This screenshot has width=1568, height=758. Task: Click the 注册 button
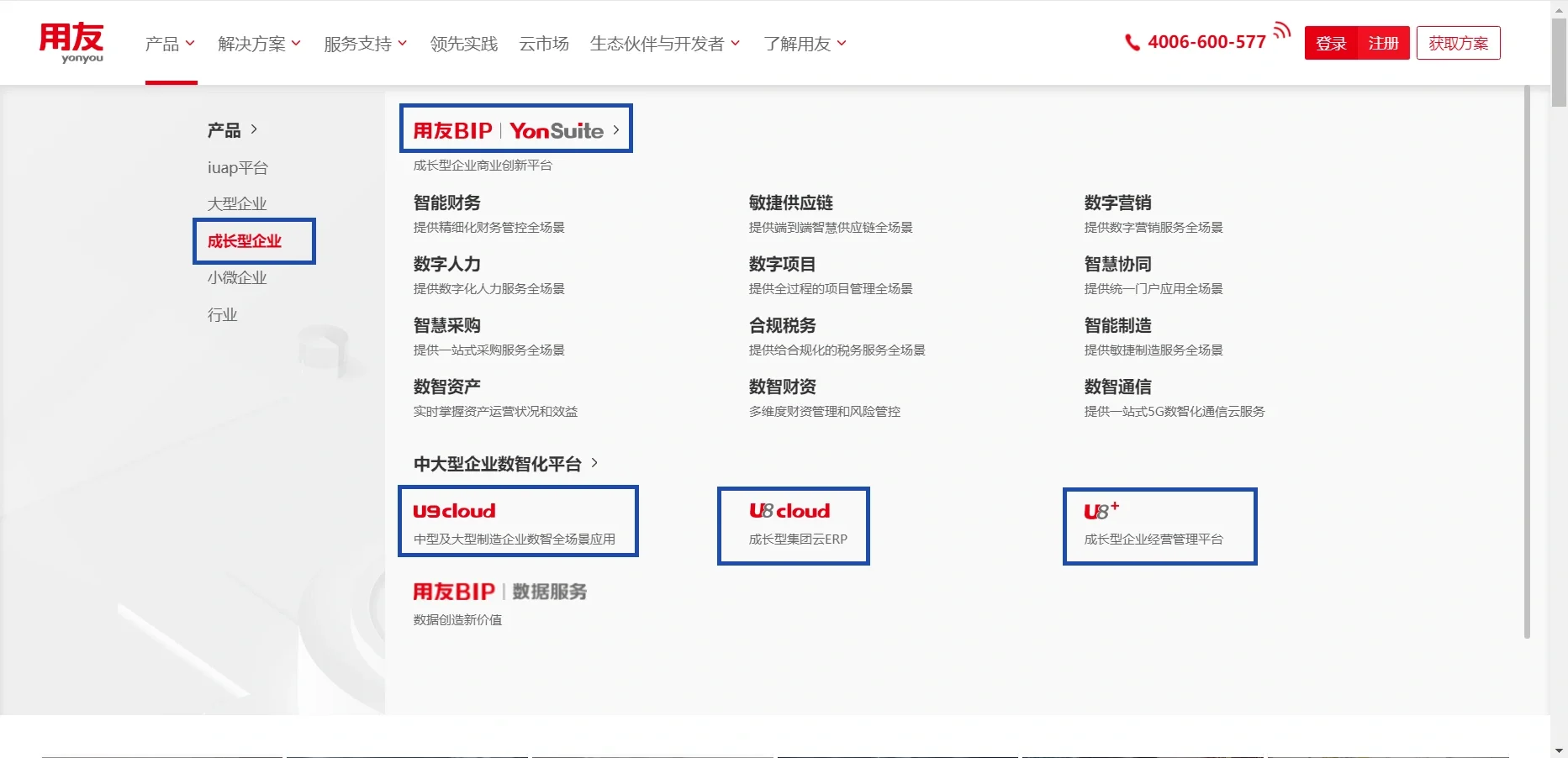click(x=1383, y=43)
